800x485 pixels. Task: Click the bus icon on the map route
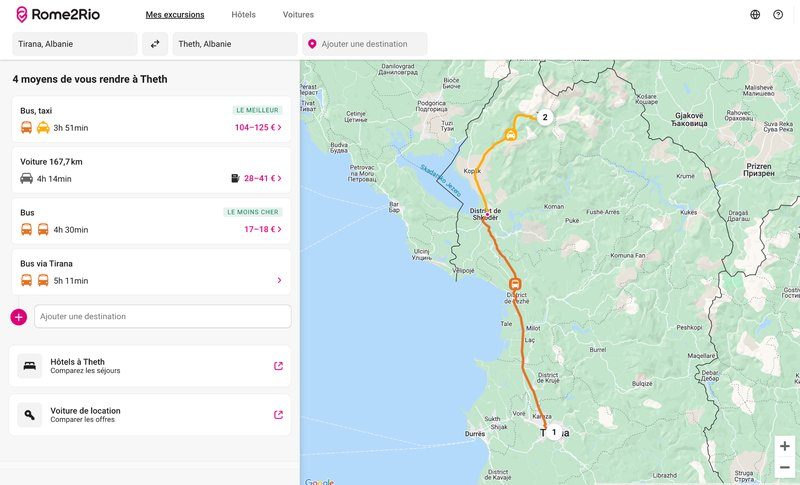[515, 284]
